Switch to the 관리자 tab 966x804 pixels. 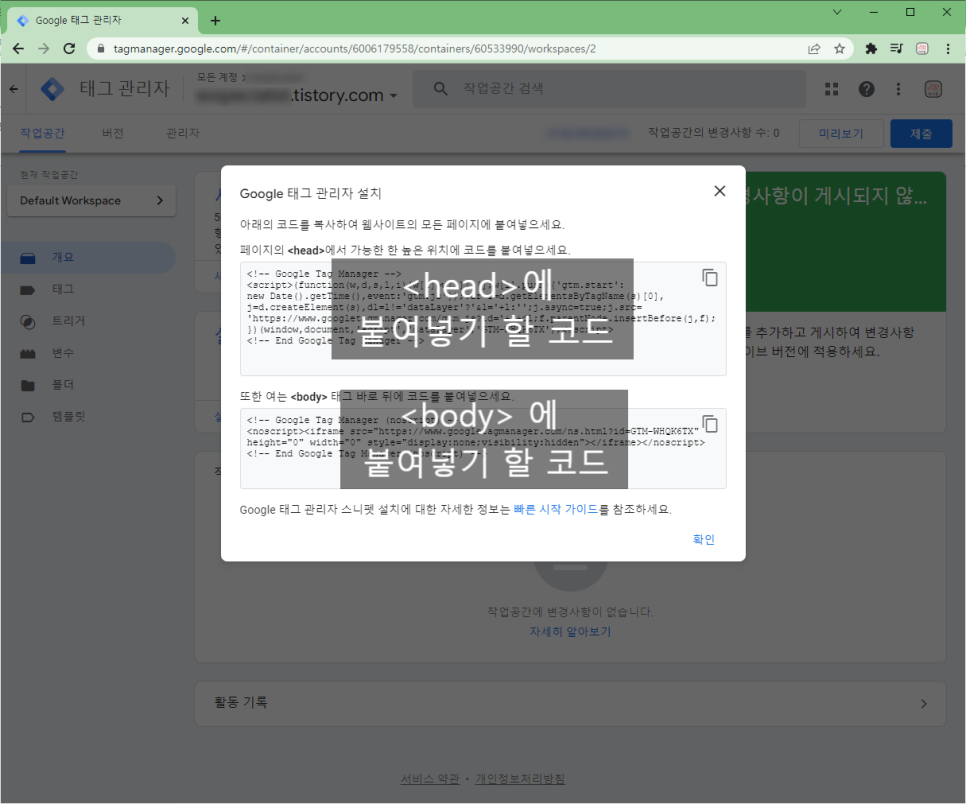pos(183,133)
